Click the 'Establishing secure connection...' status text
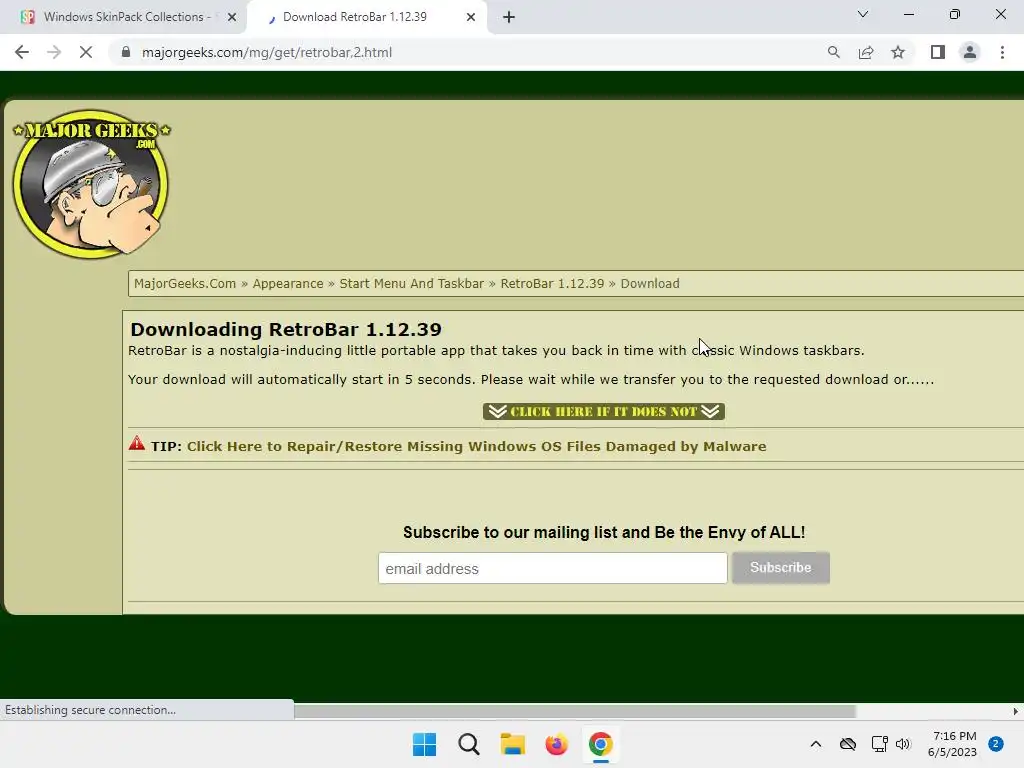The width and height of the screenshot is (1024, 768). coord(90,710)
